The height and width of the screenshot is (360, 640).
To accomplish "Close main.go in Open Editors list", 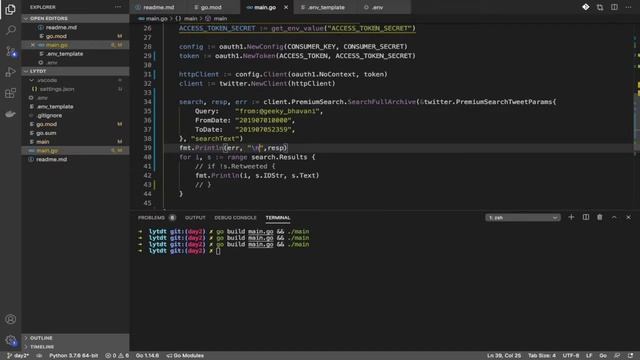I will coord(33,45).
